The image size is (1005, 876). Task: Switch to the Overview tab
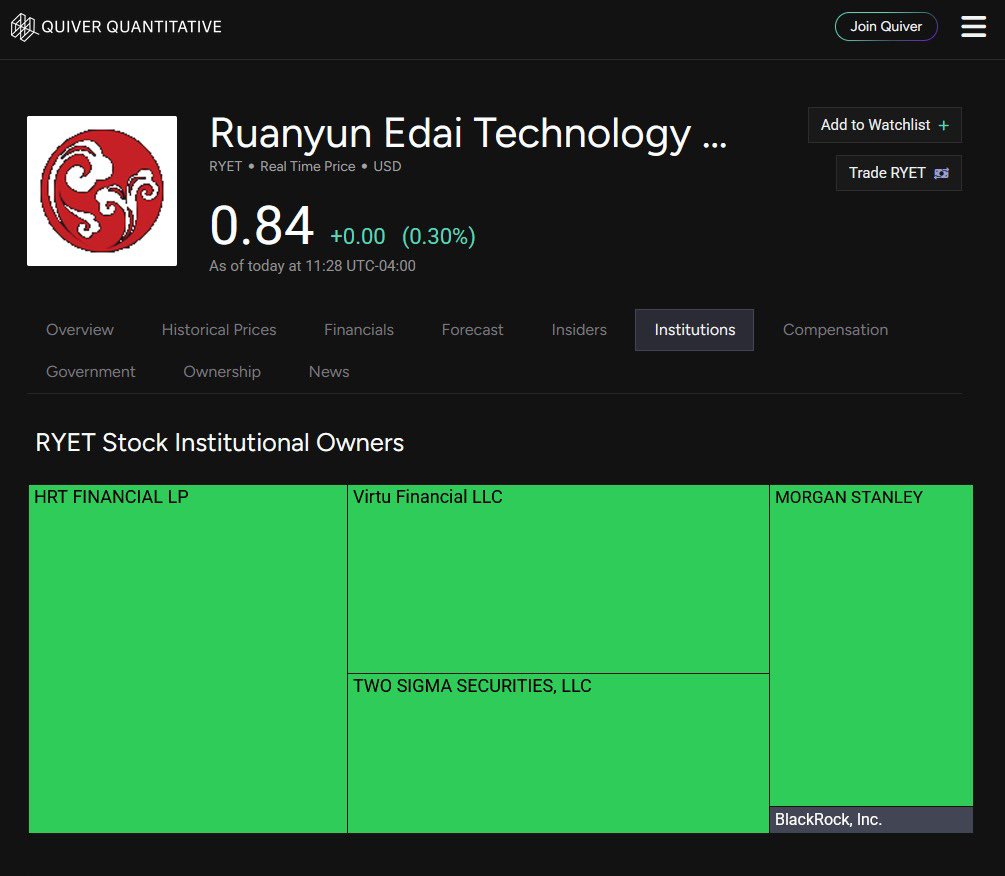click(x=79, y=330)
